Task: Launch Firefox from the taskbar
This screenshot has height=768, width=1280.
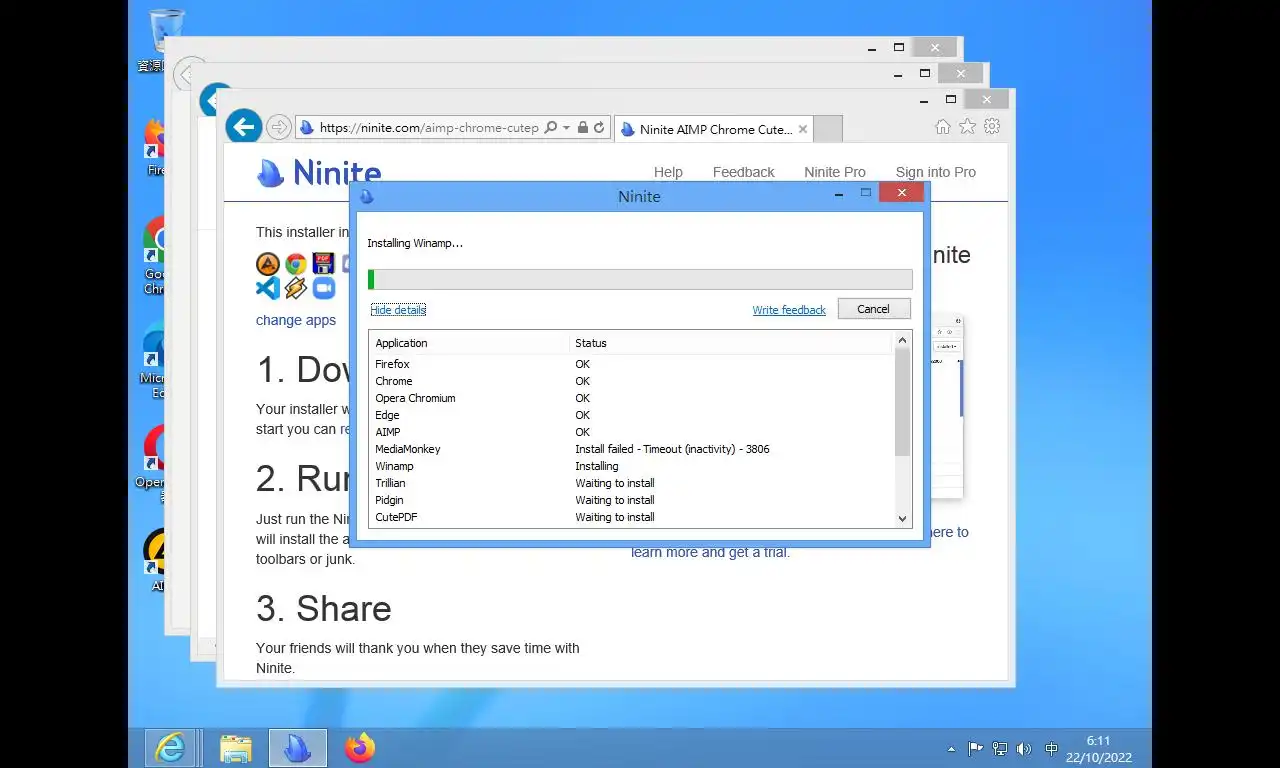Action: (360, 747)
